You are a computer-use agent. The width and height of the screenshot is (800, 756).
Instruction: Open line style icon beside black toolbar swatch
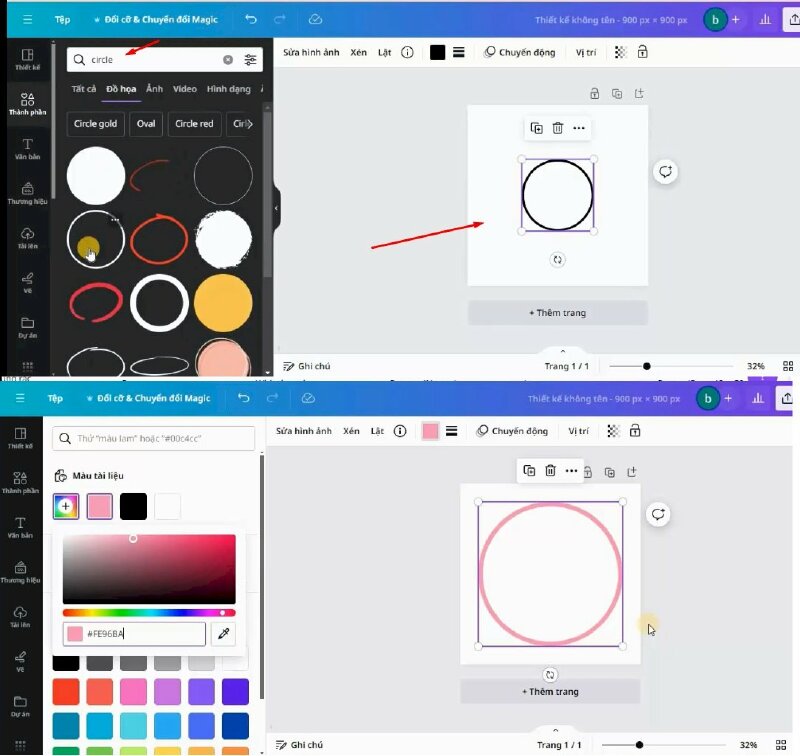pos(460,52)
